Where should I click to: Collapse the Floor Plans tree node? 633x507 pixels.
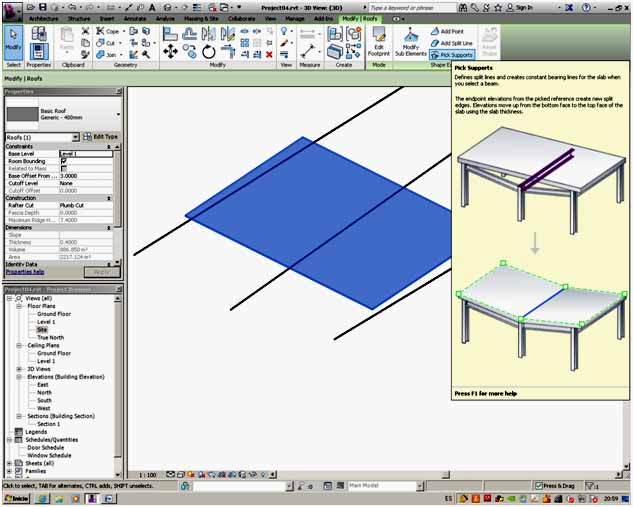click(x=19, y=306)
